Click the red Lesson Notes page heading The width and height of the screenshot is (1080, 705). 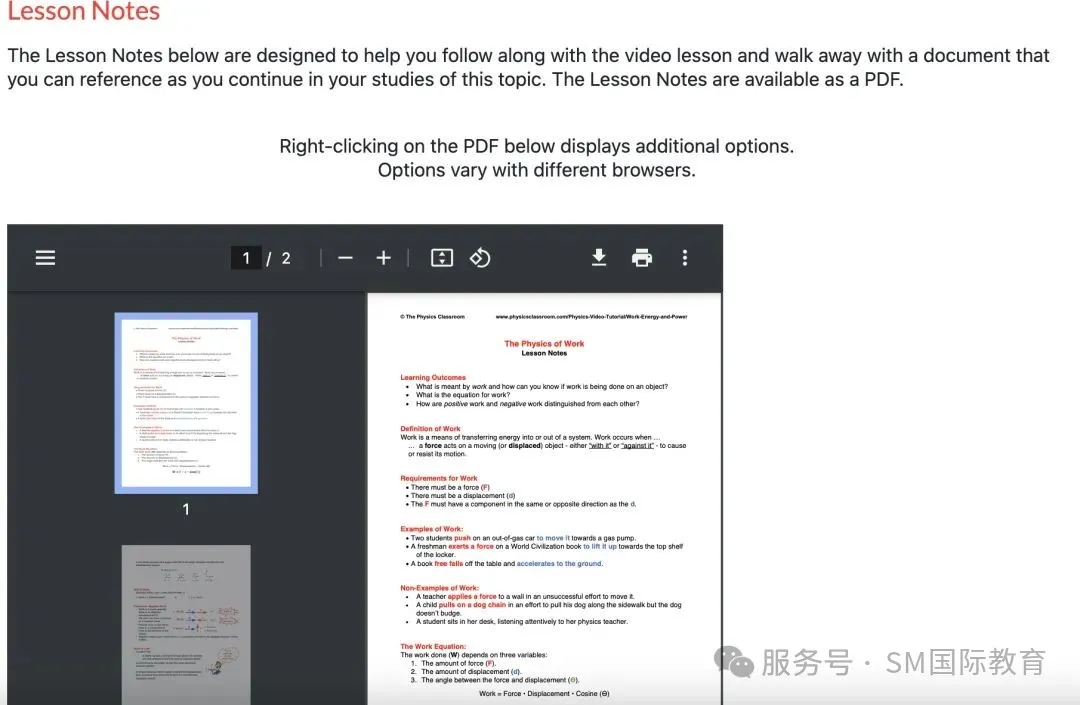click(84, 12)
